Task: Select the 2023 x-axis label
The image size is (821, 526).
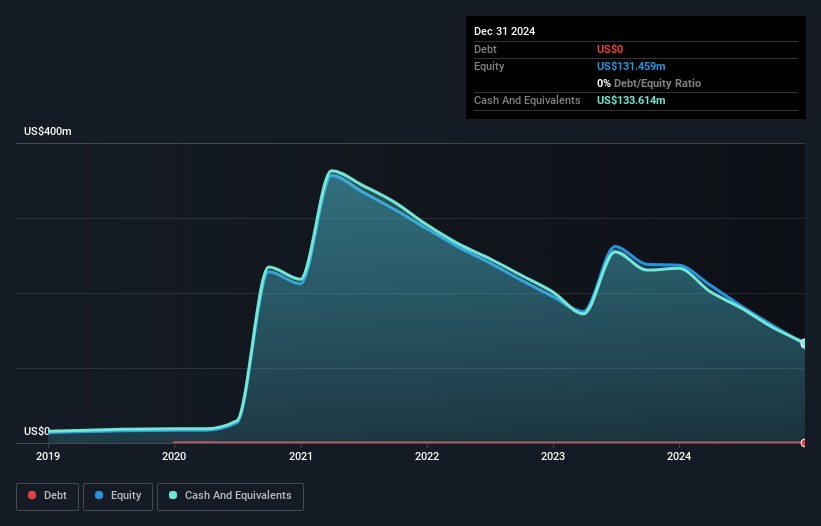Action: [x=553, y=457]
